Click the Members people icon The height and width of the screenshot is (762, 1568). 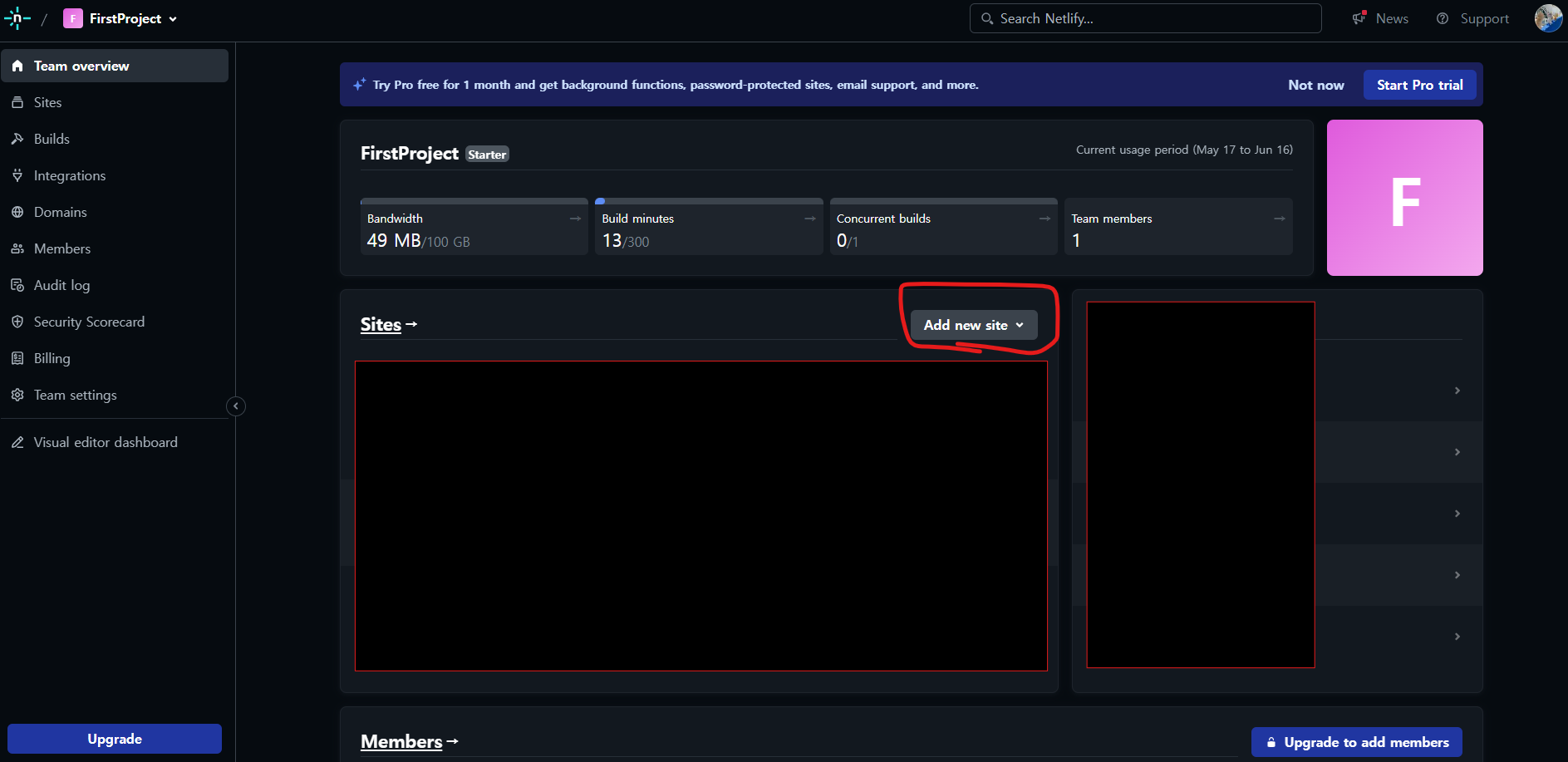(x=17, y=248)
